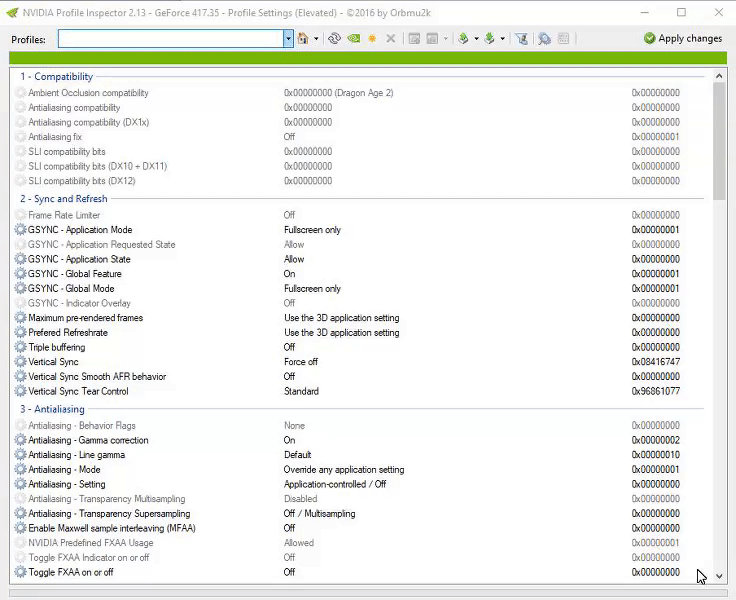Export the current profile
Image resolution: width=736 pixels, height=600 pixels.
464,38
